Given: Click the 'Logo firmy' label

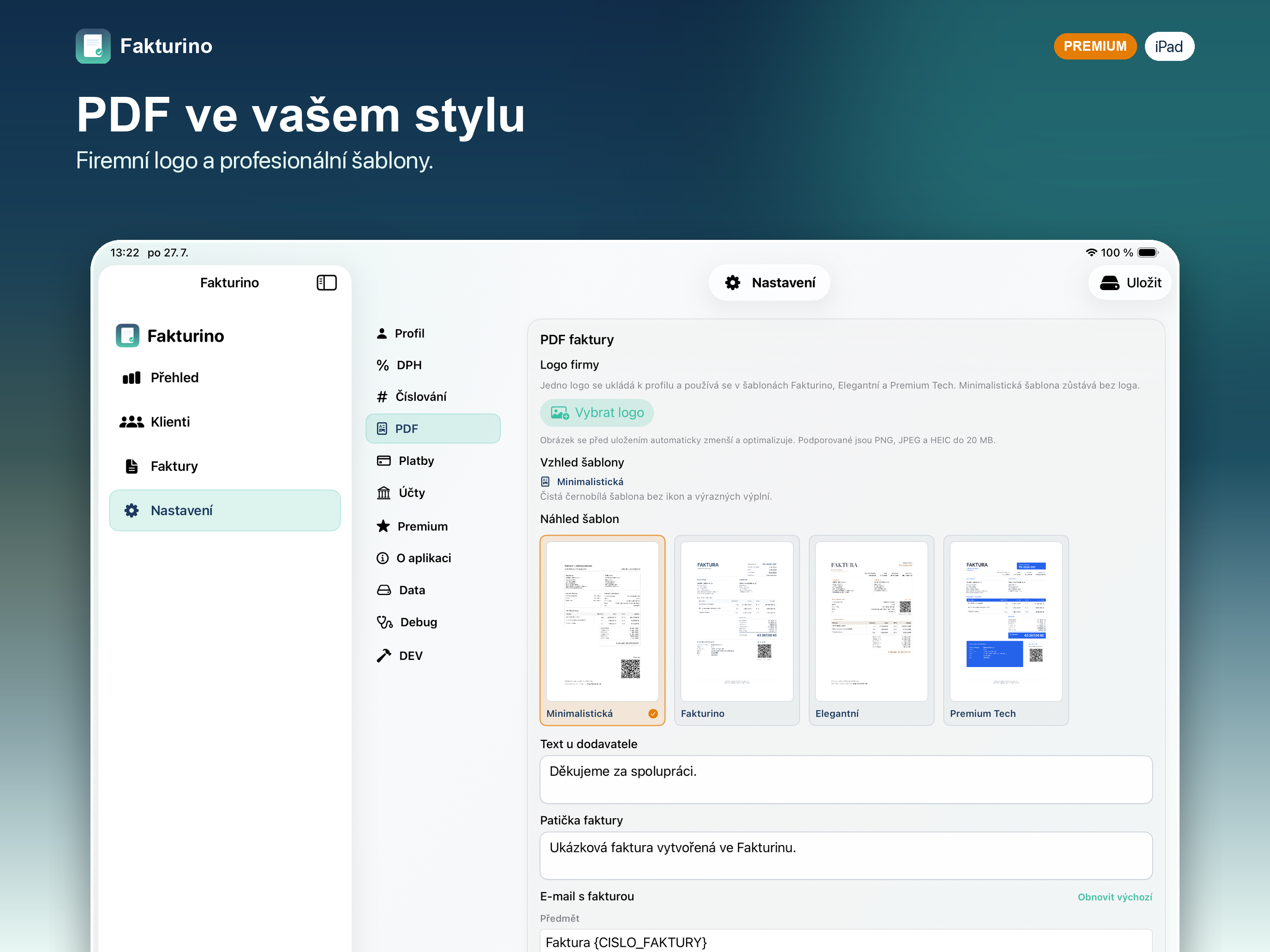Looking at the screenshot, I should (x=569, y=364).
